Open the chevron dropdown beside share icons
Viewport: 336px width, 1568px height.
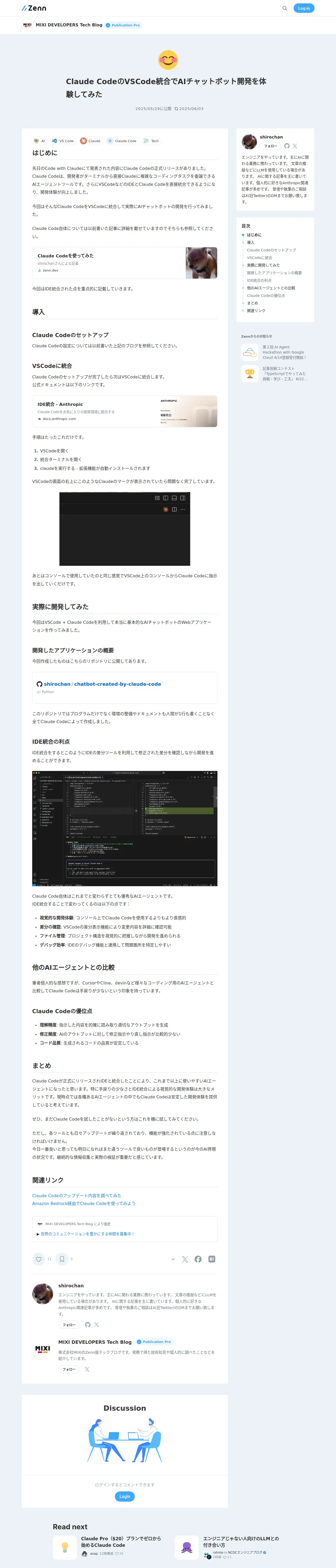[x=173, y=1259]
